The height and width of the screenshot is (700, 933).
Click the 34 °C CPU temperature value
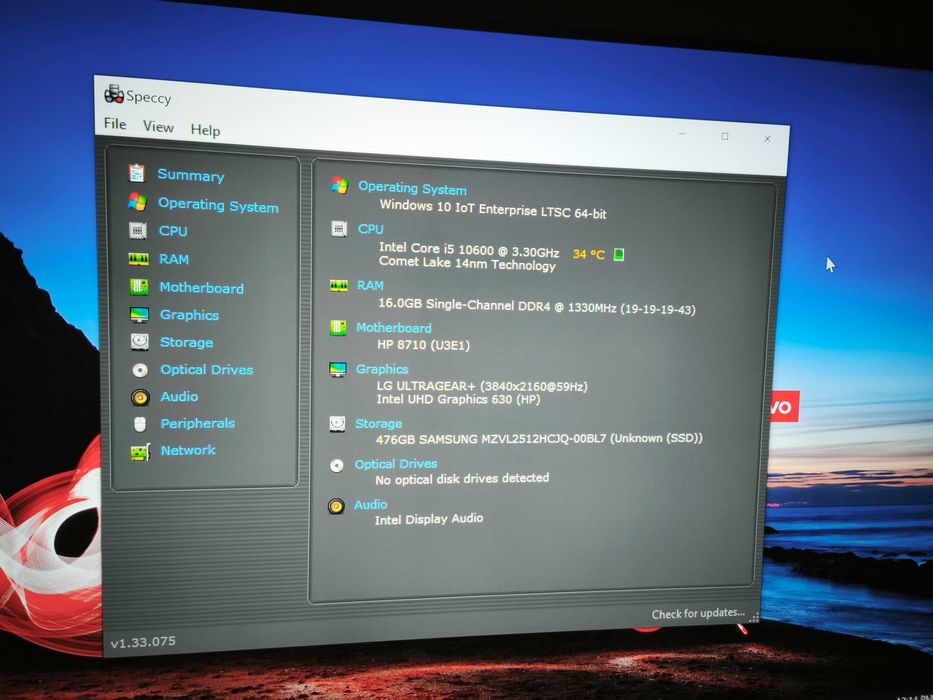point(588,254)
